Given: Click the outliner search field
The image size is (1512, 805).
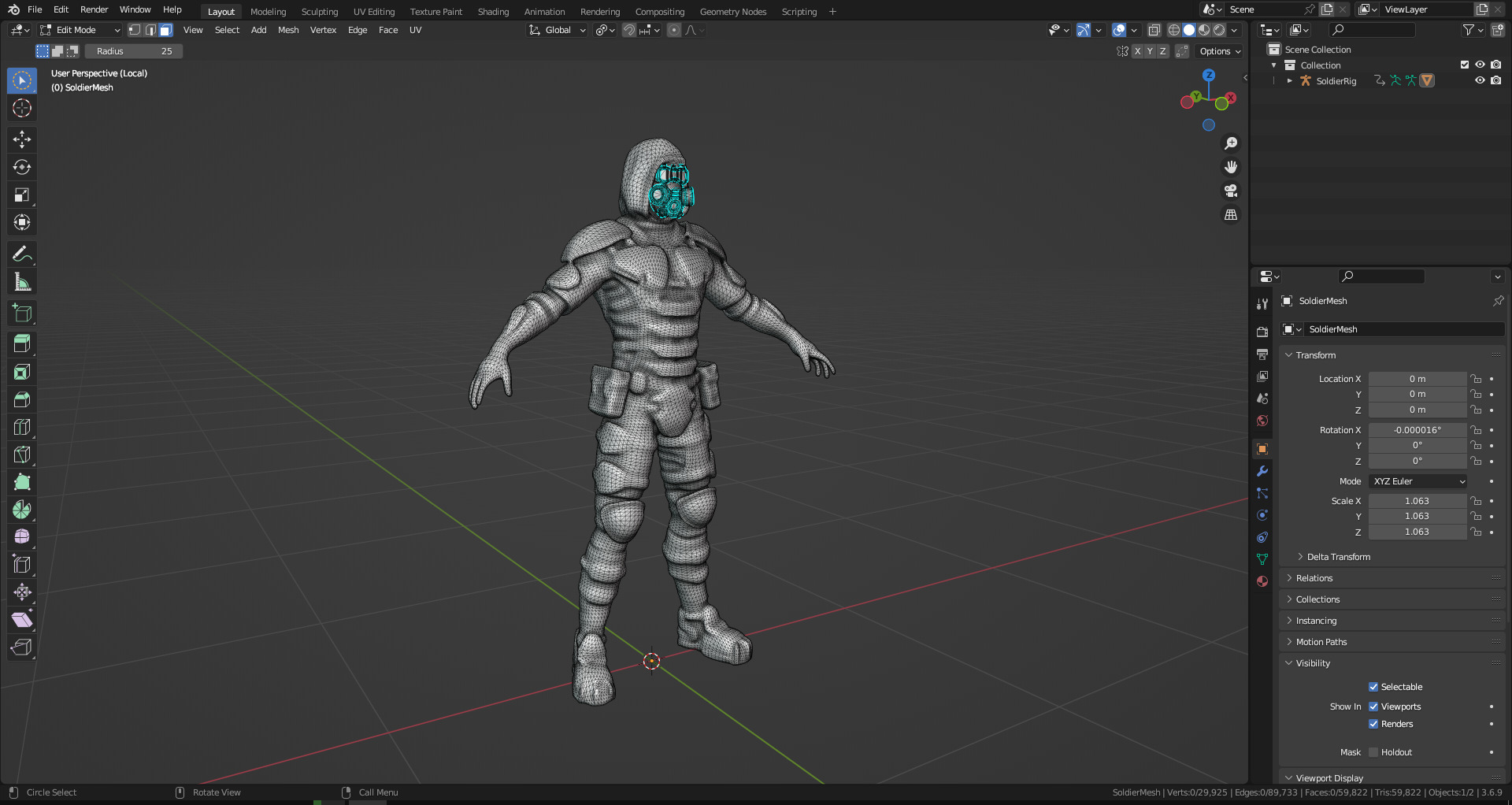Looking at the screenshot, I should (x=1372, y=30).
